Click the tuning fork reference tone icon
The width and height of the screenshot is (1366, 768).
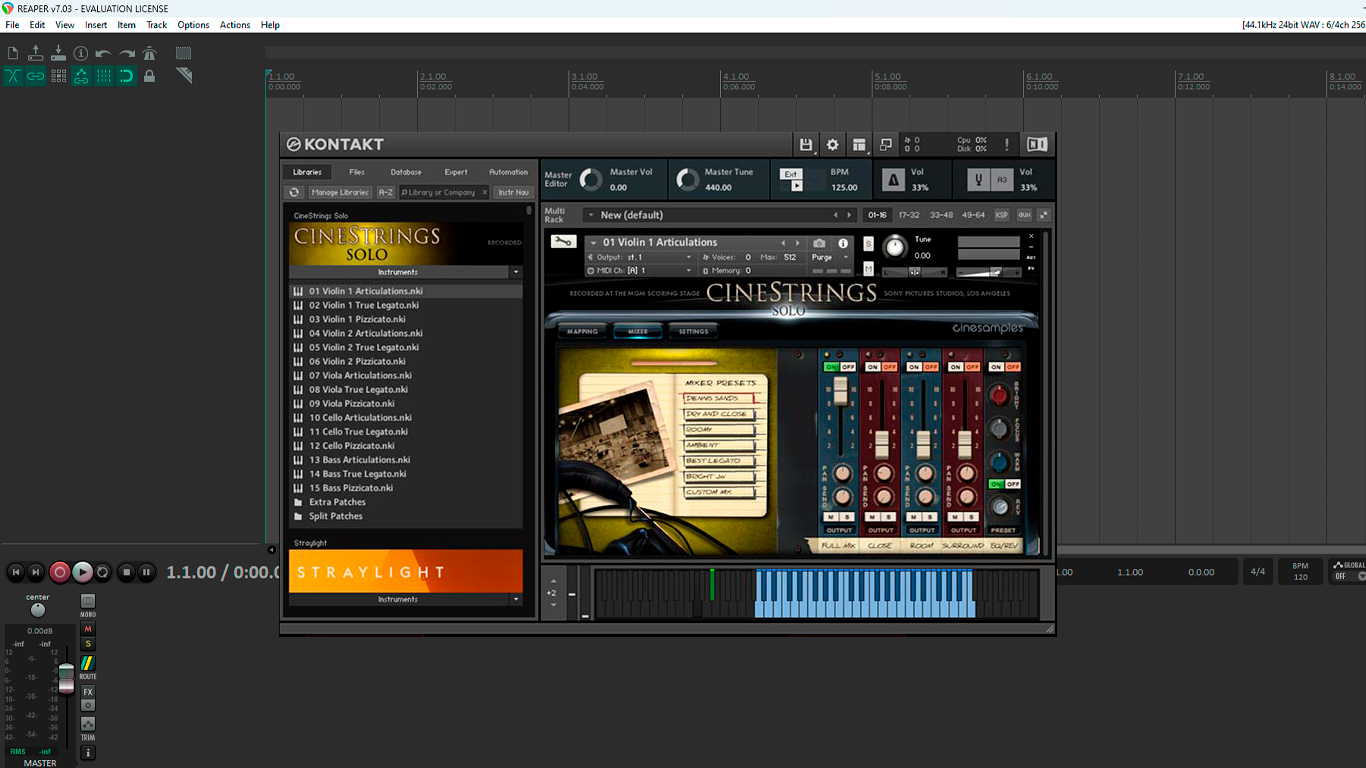click(x=979, y=180)
